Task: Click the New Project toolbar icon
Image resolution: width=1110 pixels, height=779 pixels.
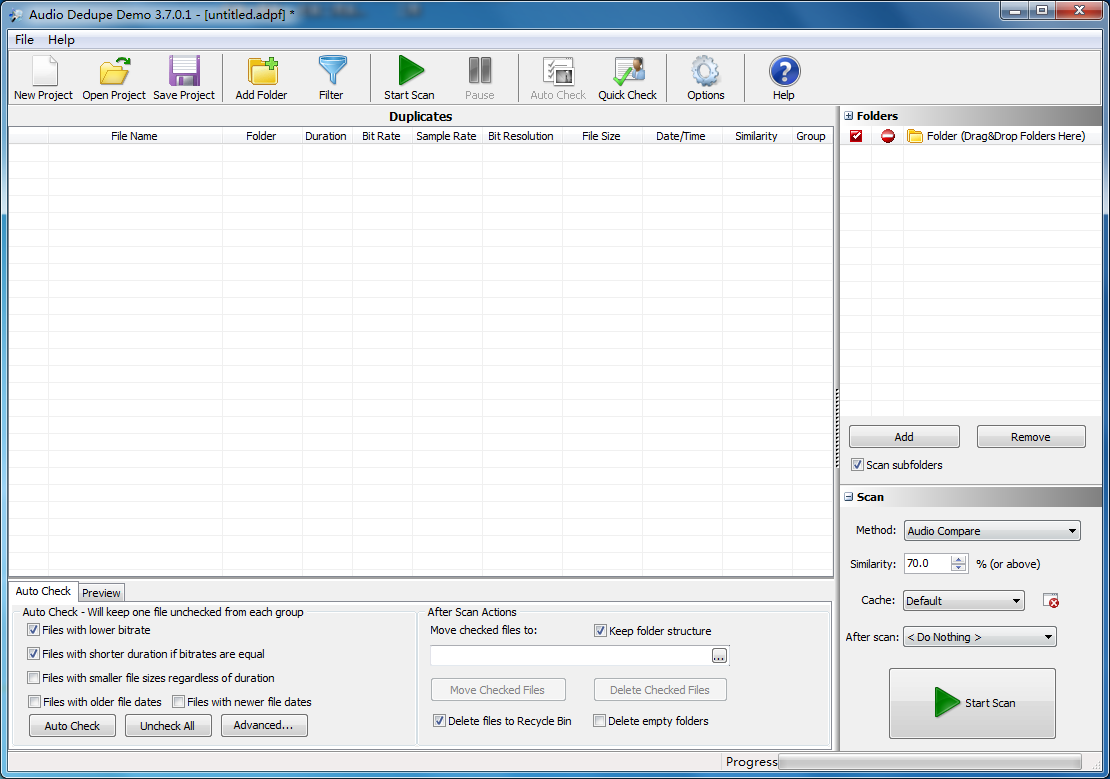Action: 44,78
